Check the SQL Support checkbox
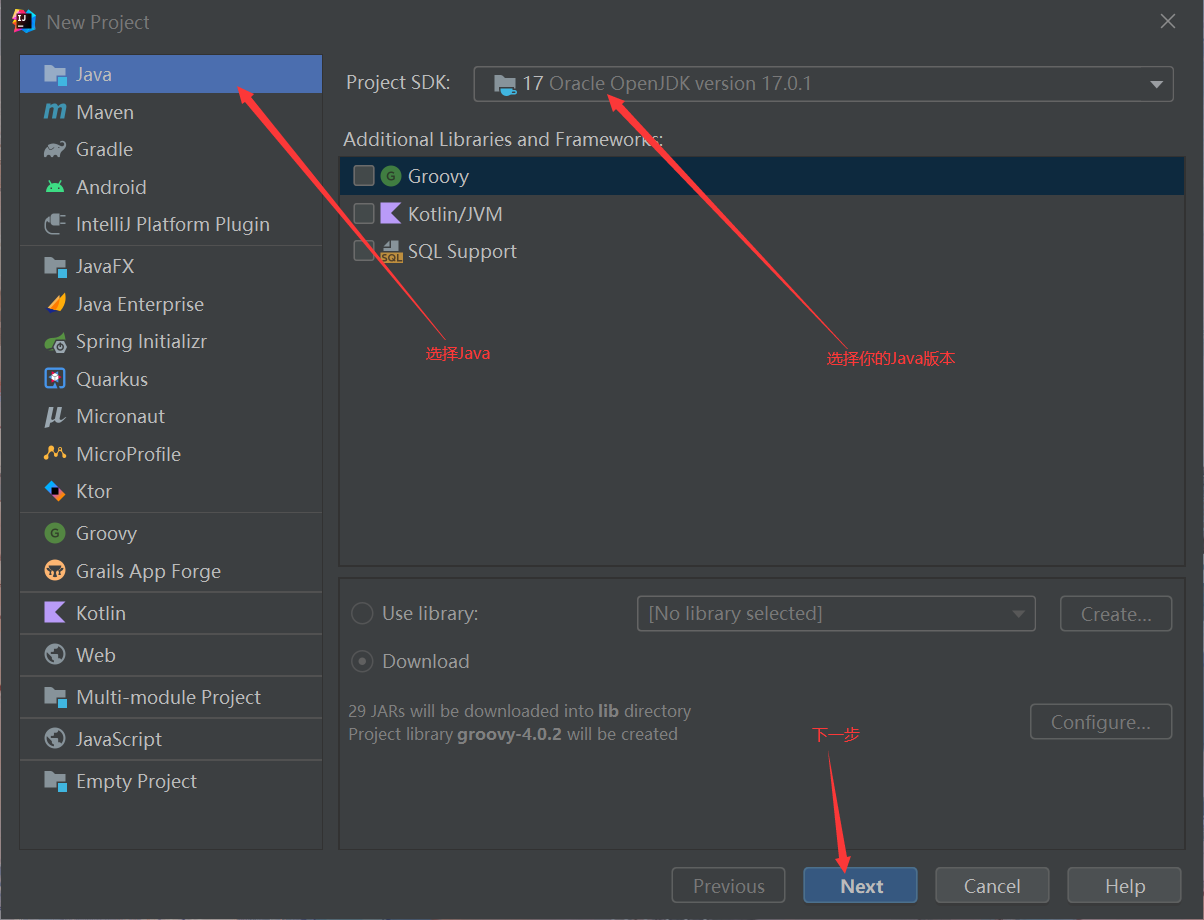 364,251
